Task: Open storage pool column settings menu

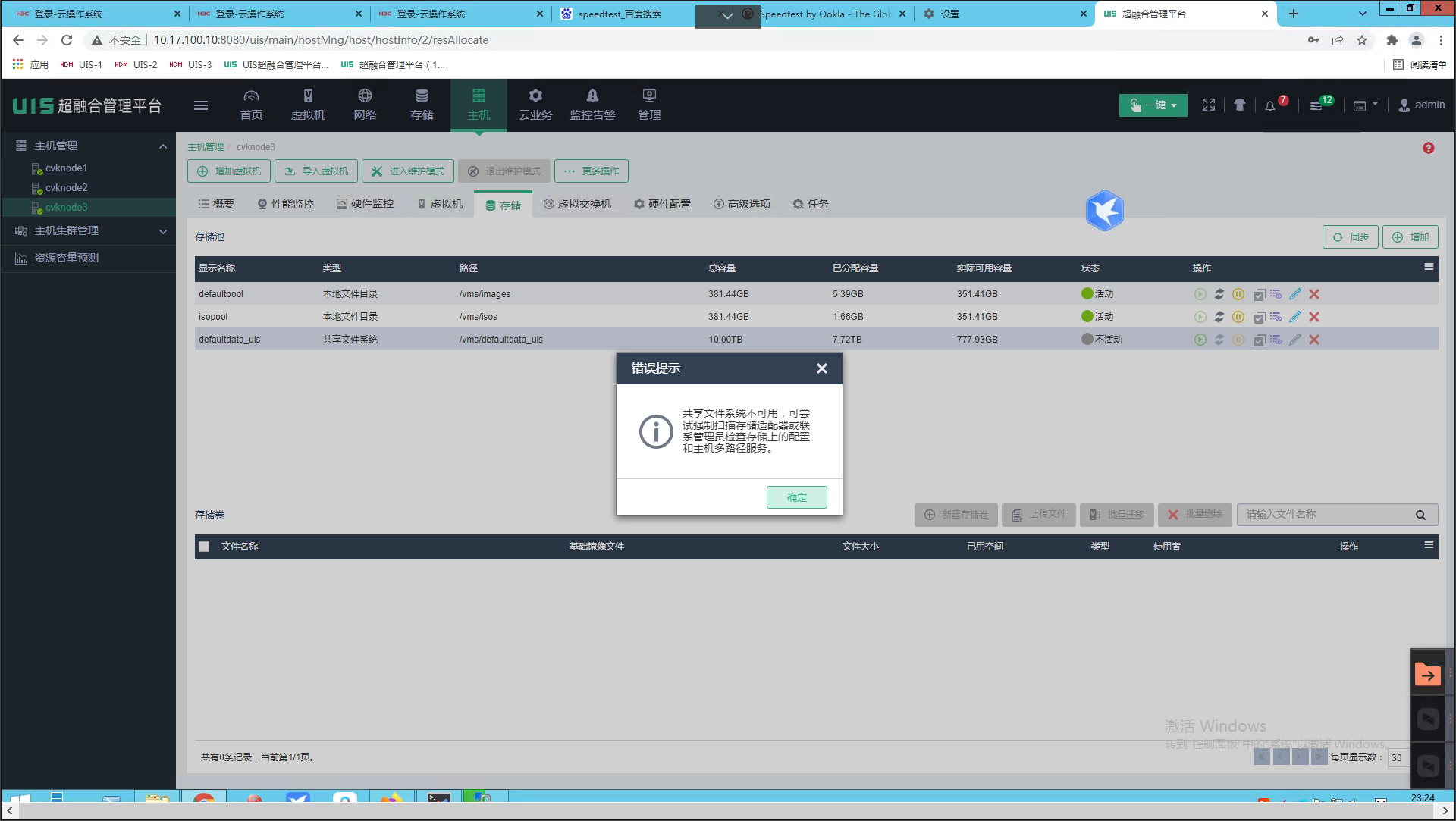Action: [x=1429, y=267]
